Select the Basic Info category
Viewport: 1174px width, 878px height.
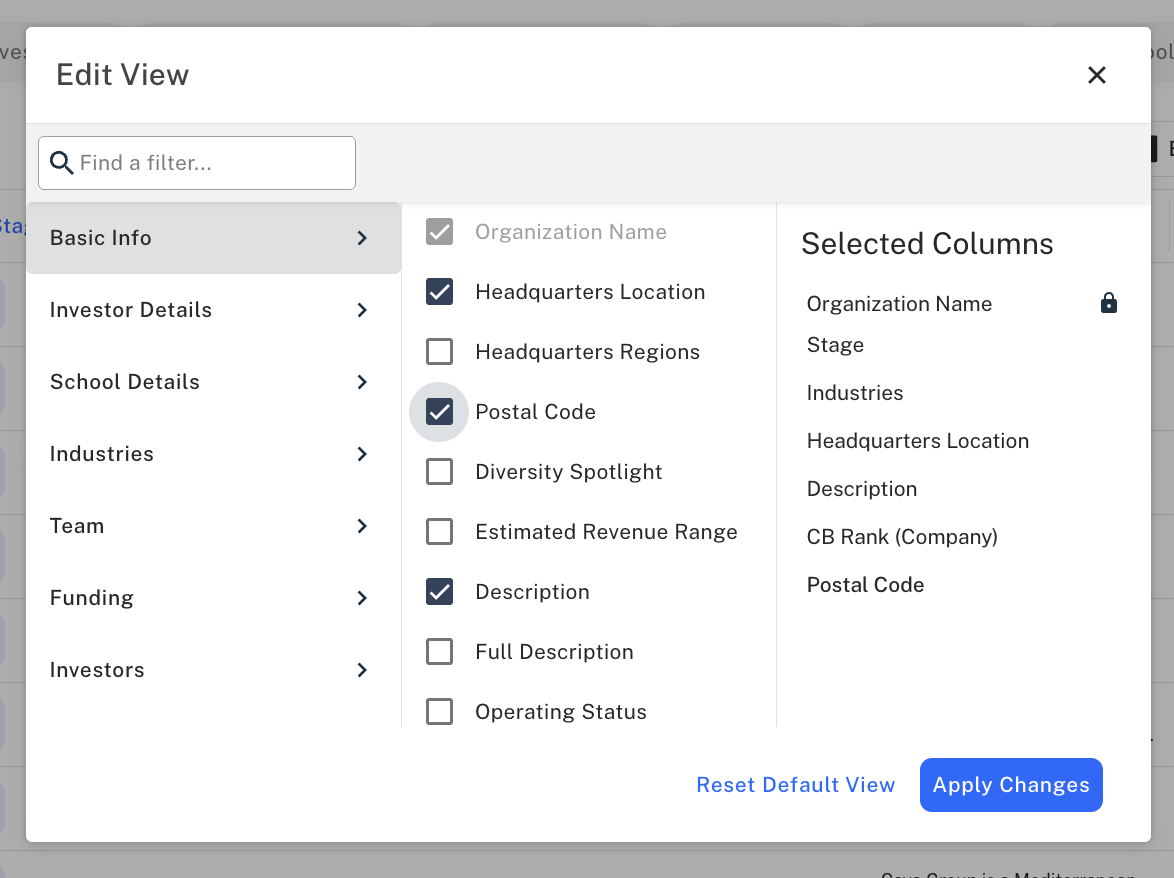point(213,238)
